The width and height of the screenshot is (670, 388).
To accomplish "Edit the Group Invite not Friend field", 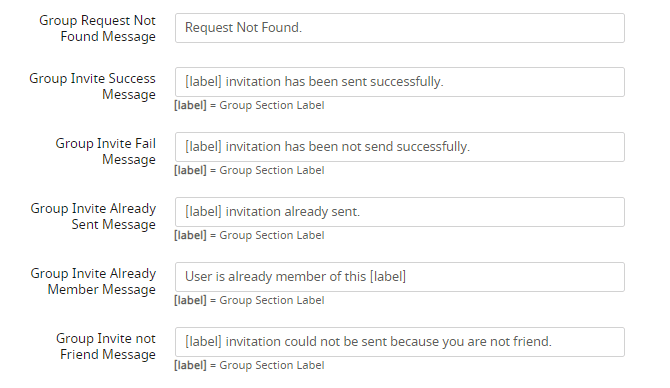I will [400, 342].
